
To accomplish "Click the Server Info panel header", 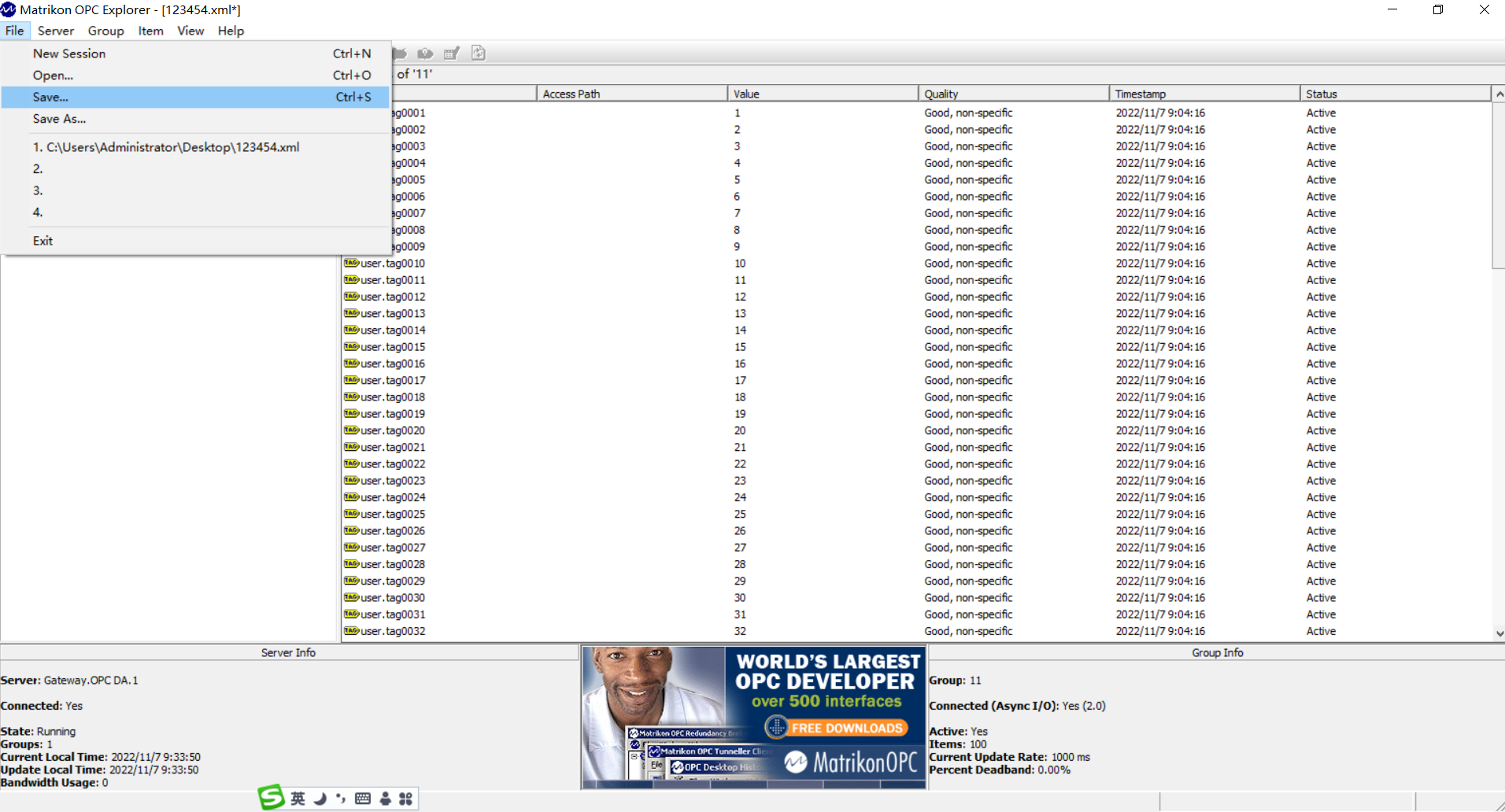I will coord(288,652).
